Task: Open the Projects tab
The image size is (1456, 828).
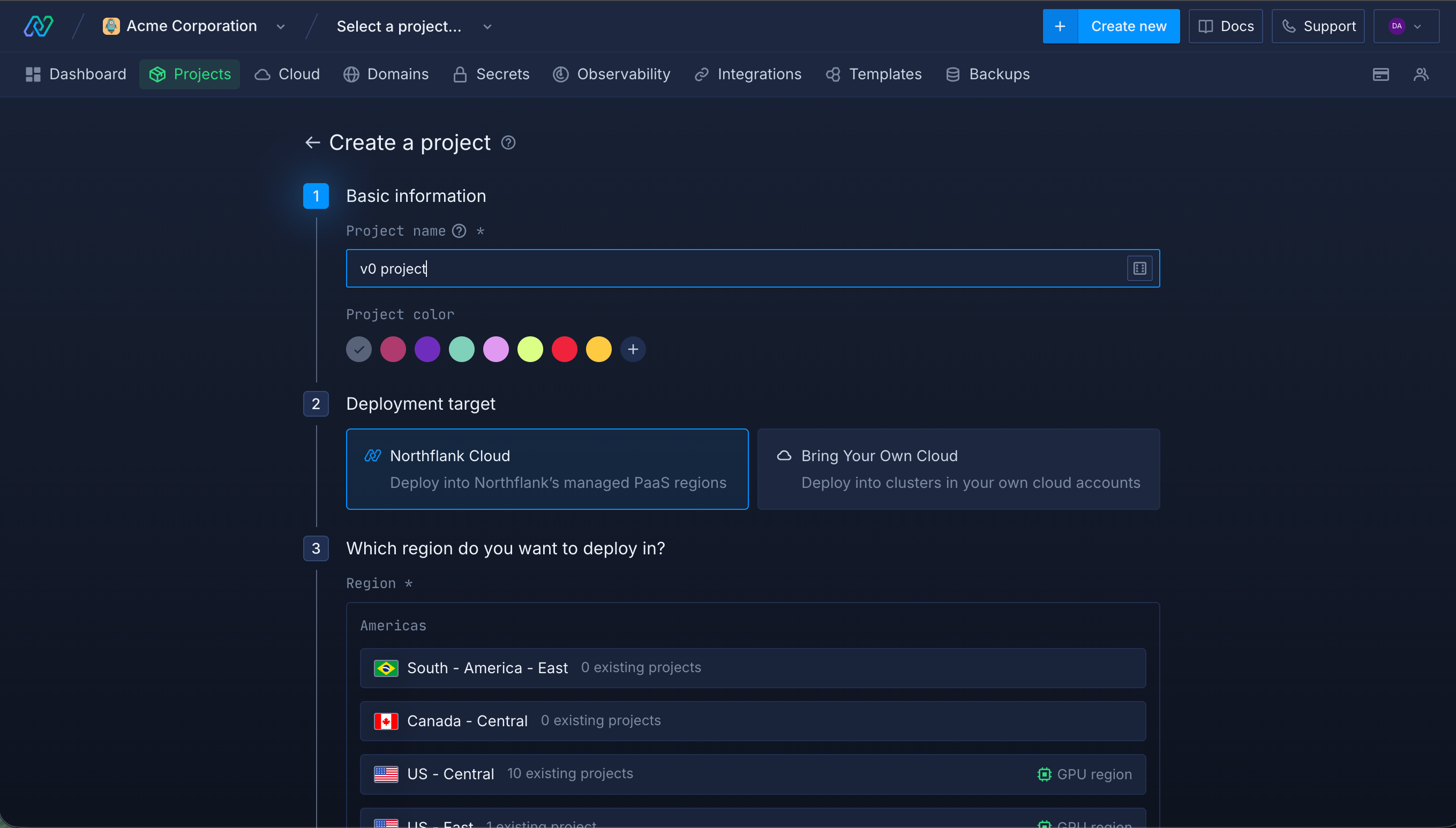Action: 190,74
